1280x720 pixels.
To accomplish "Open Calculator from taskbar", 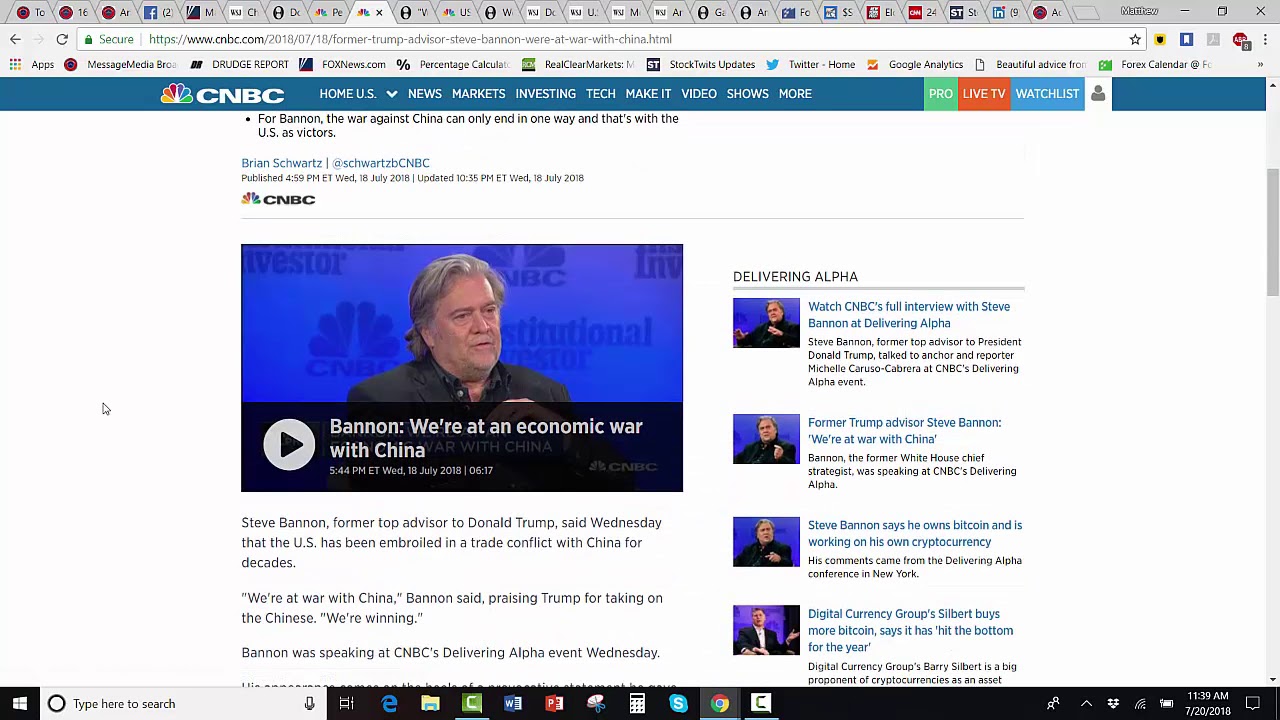I will [637, 704].
